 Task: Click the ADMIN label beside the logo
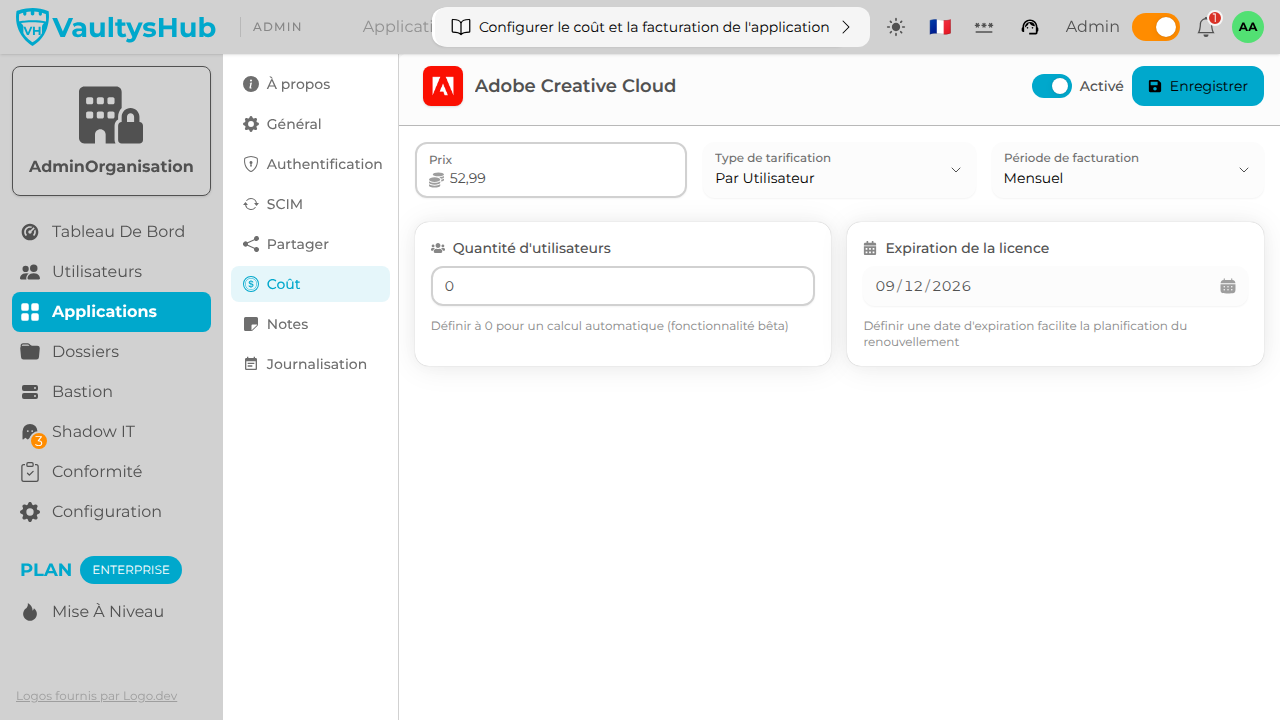click(278, 27)
